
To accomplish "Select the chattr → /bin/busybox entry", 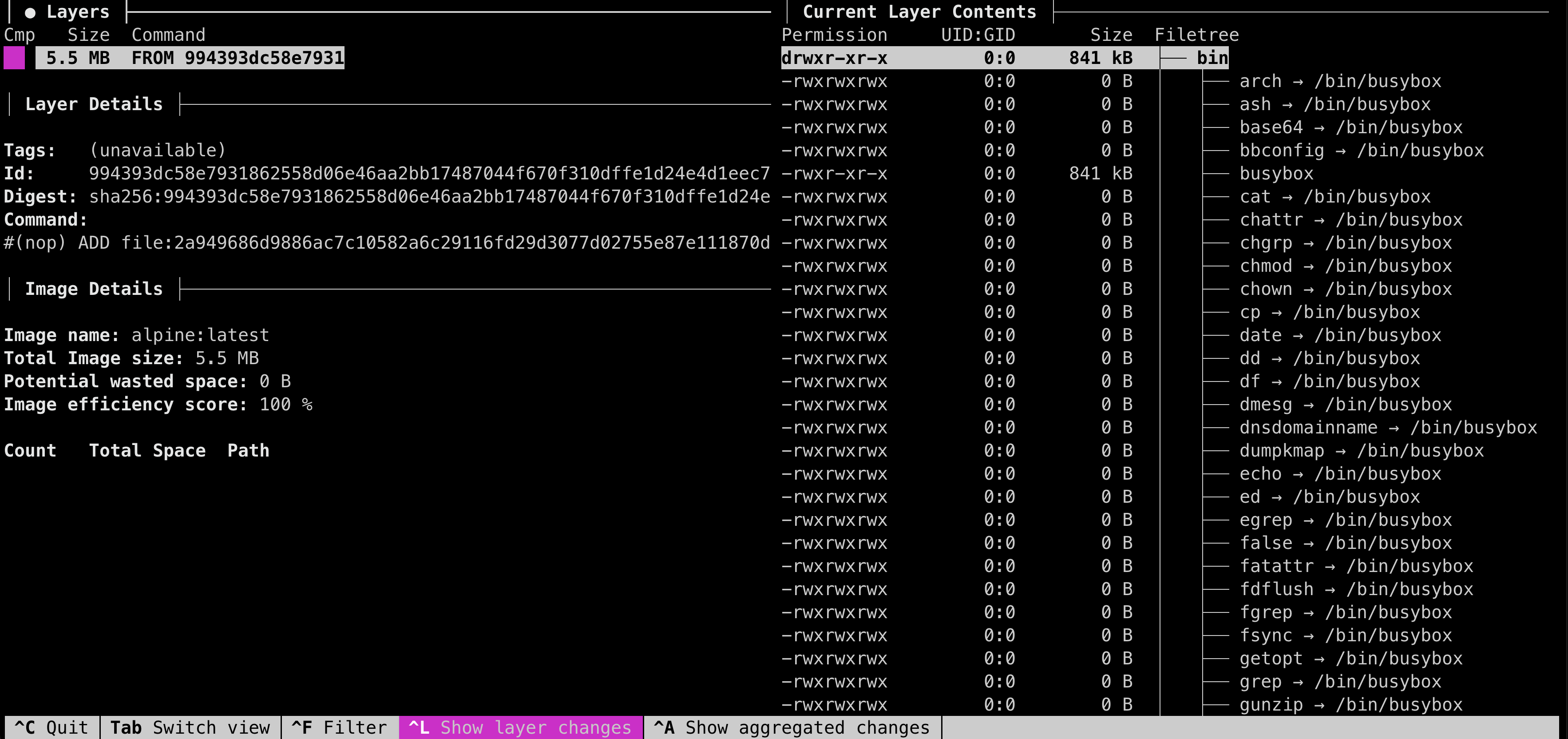I will click(x=1351, y=220).
